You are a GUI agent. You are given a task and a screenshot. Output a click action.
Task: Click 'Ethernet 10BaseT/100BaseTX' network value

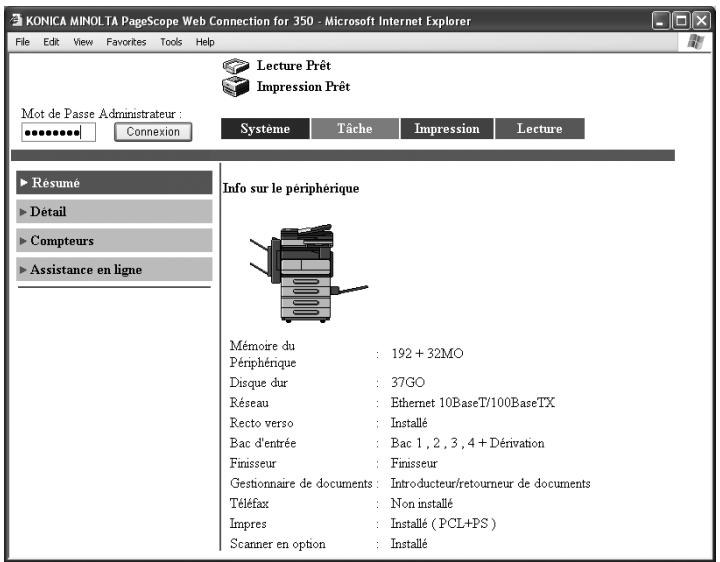pos(472,403)
